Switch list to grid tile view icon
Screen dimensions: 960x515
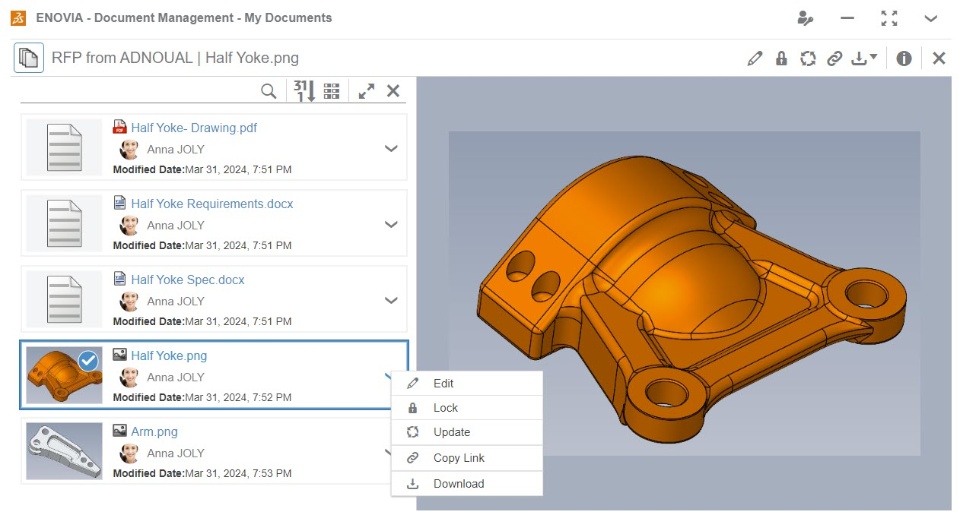[x=331, y=91]
